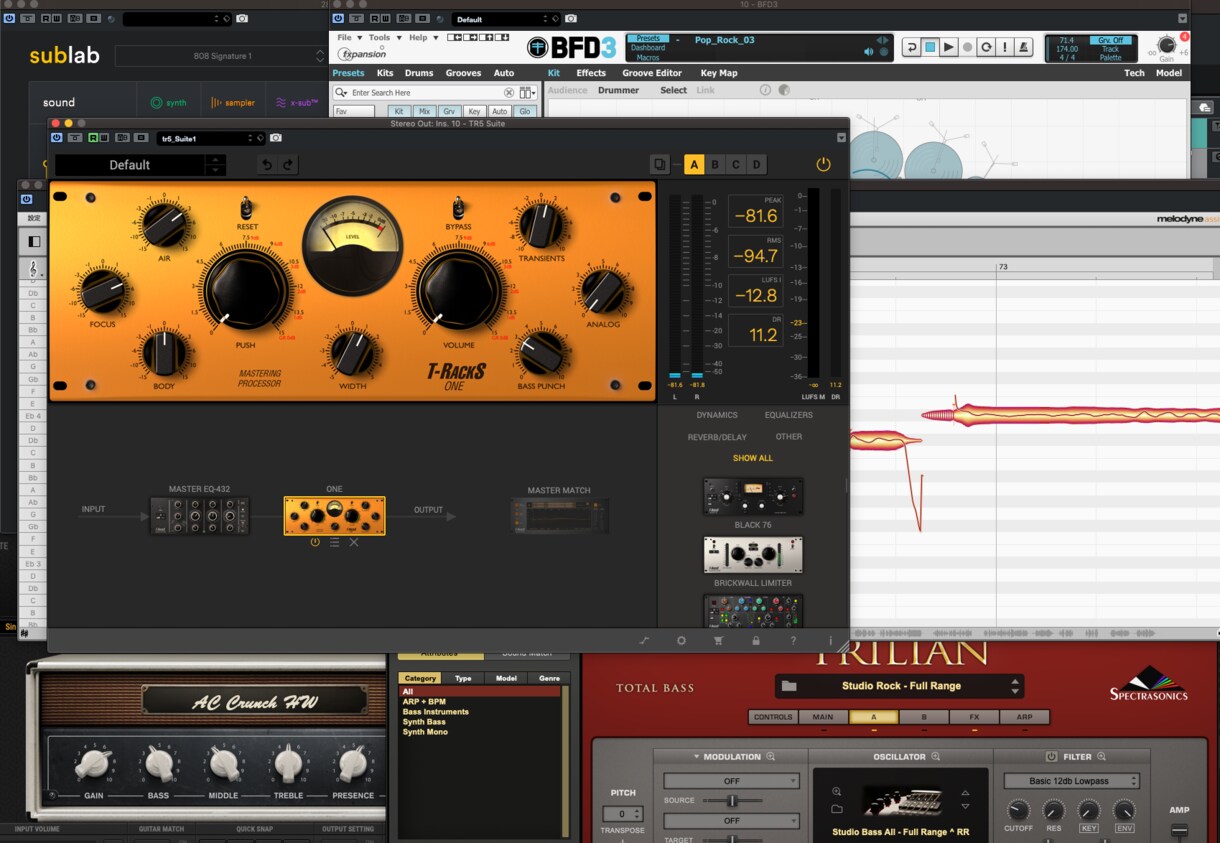Select snapshot A in T-RackS
This screenshot has width=1220, height=843.
click(x=694, y=165)
